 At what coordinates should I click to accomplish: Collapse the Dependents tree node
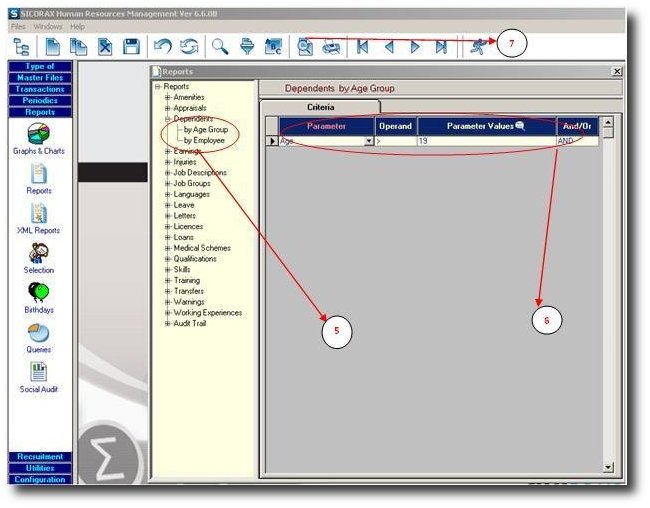click(x=168, y=119)
